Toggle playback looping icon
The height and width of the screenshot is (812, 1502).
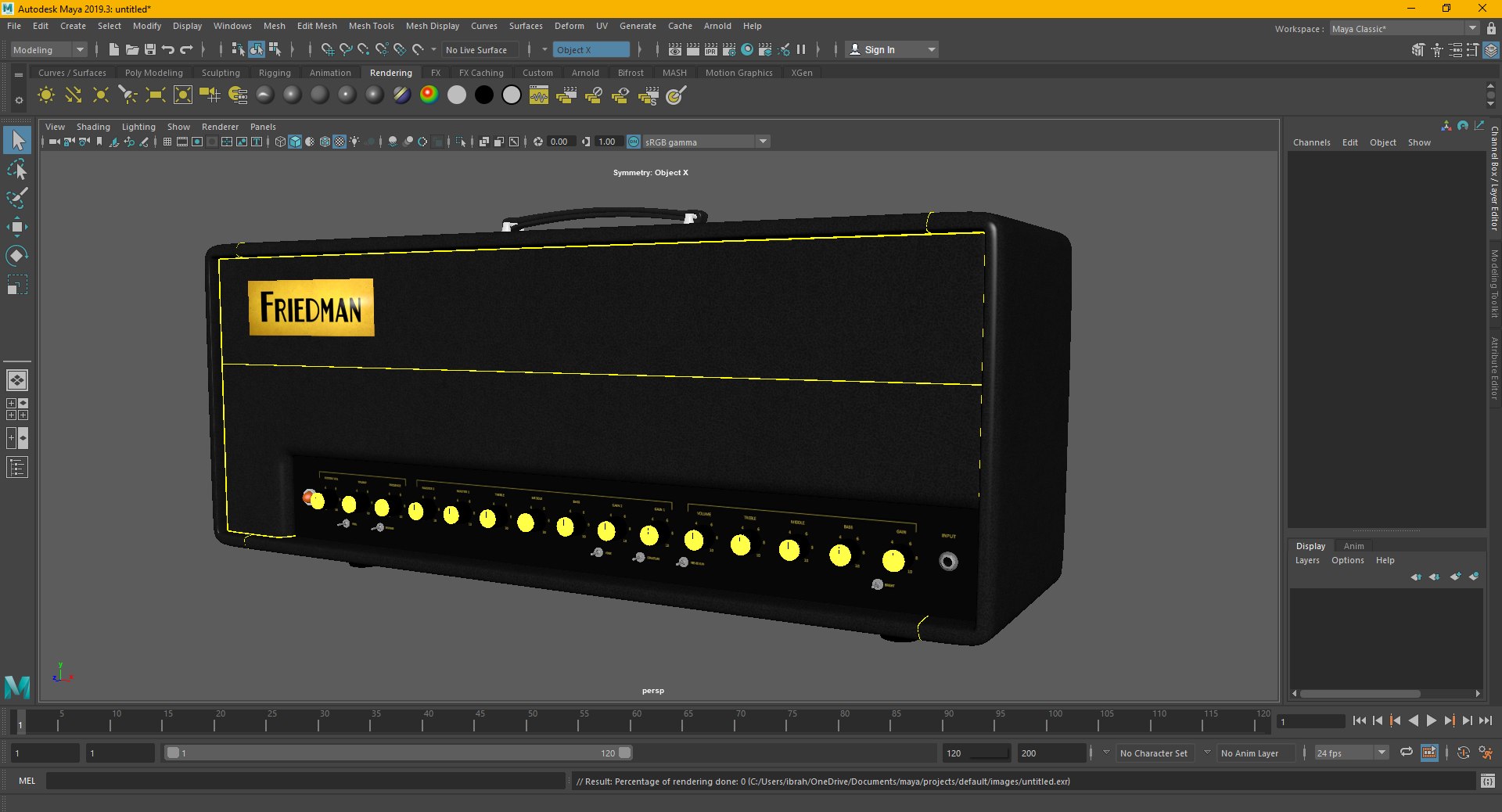click(1406, 753)
